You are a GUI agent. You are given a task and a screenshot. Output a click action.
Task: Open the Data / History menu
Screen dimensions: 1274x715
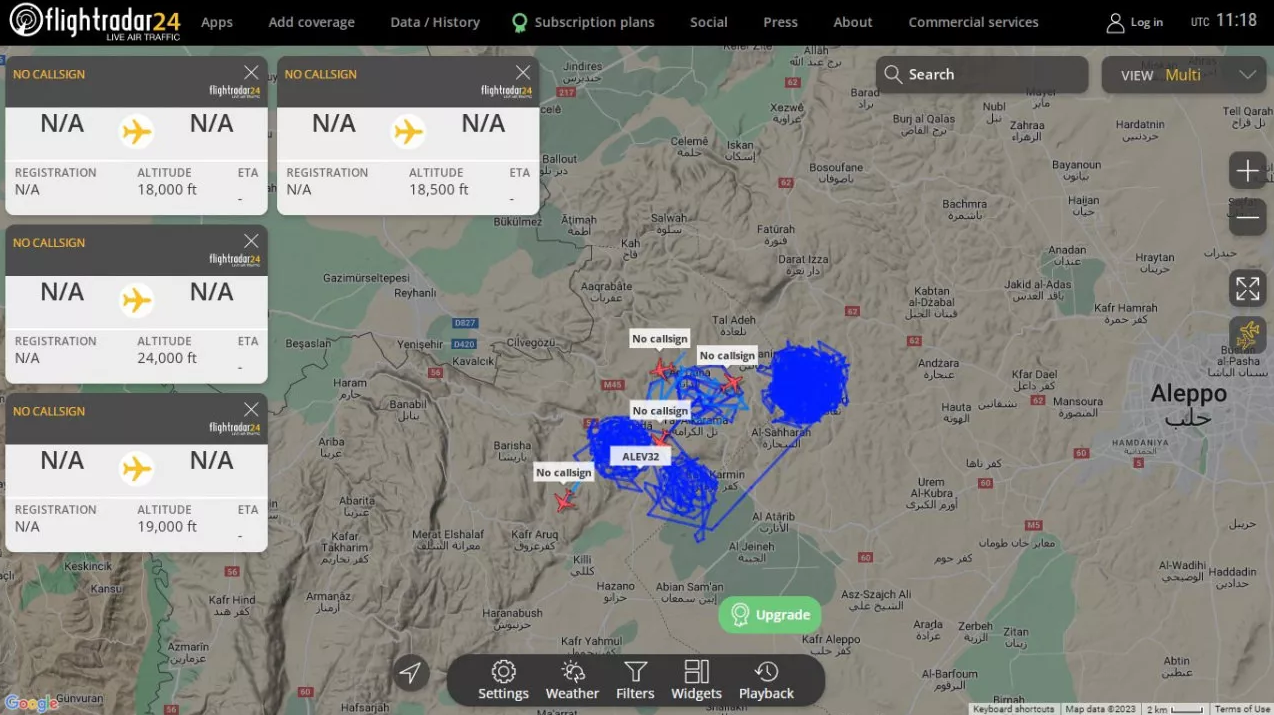[434, 22]
